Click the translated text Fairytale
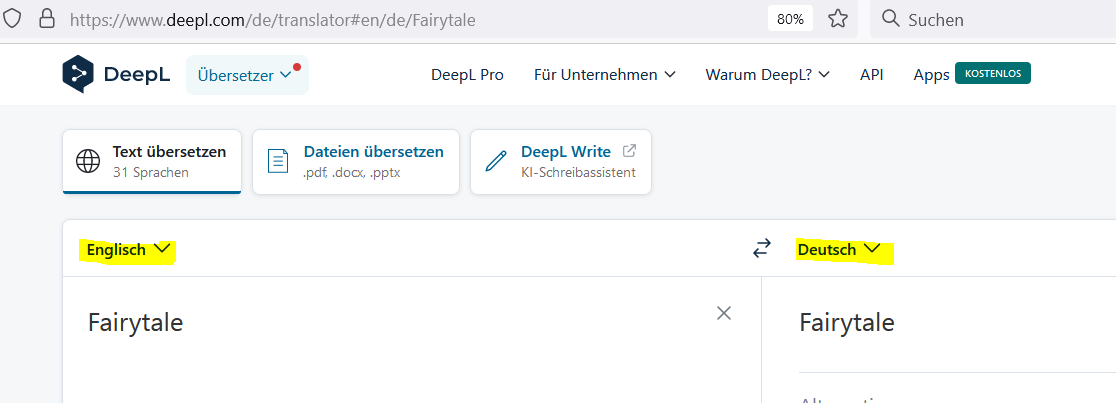The width and height of the screenshot is (1116, 403). pos(846,323)
